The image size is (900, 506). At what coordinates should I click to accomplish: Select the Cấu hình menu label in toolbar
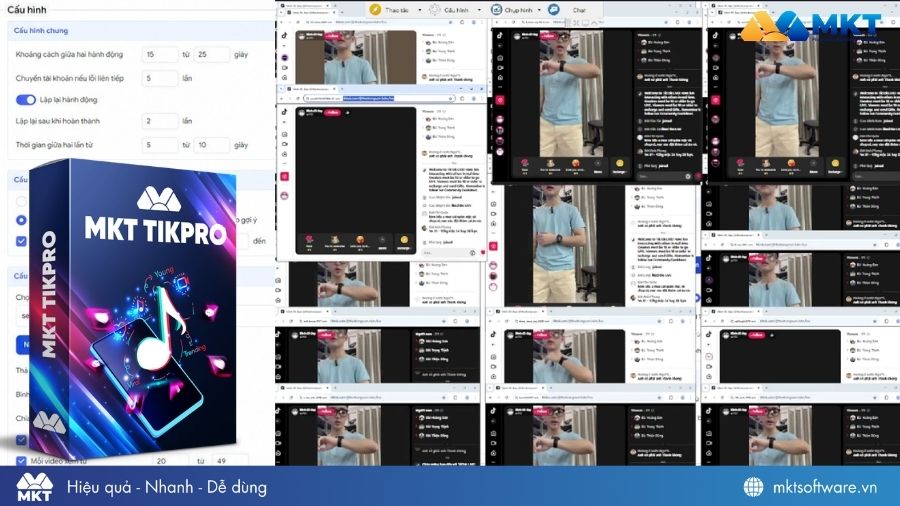coord(456,10)
